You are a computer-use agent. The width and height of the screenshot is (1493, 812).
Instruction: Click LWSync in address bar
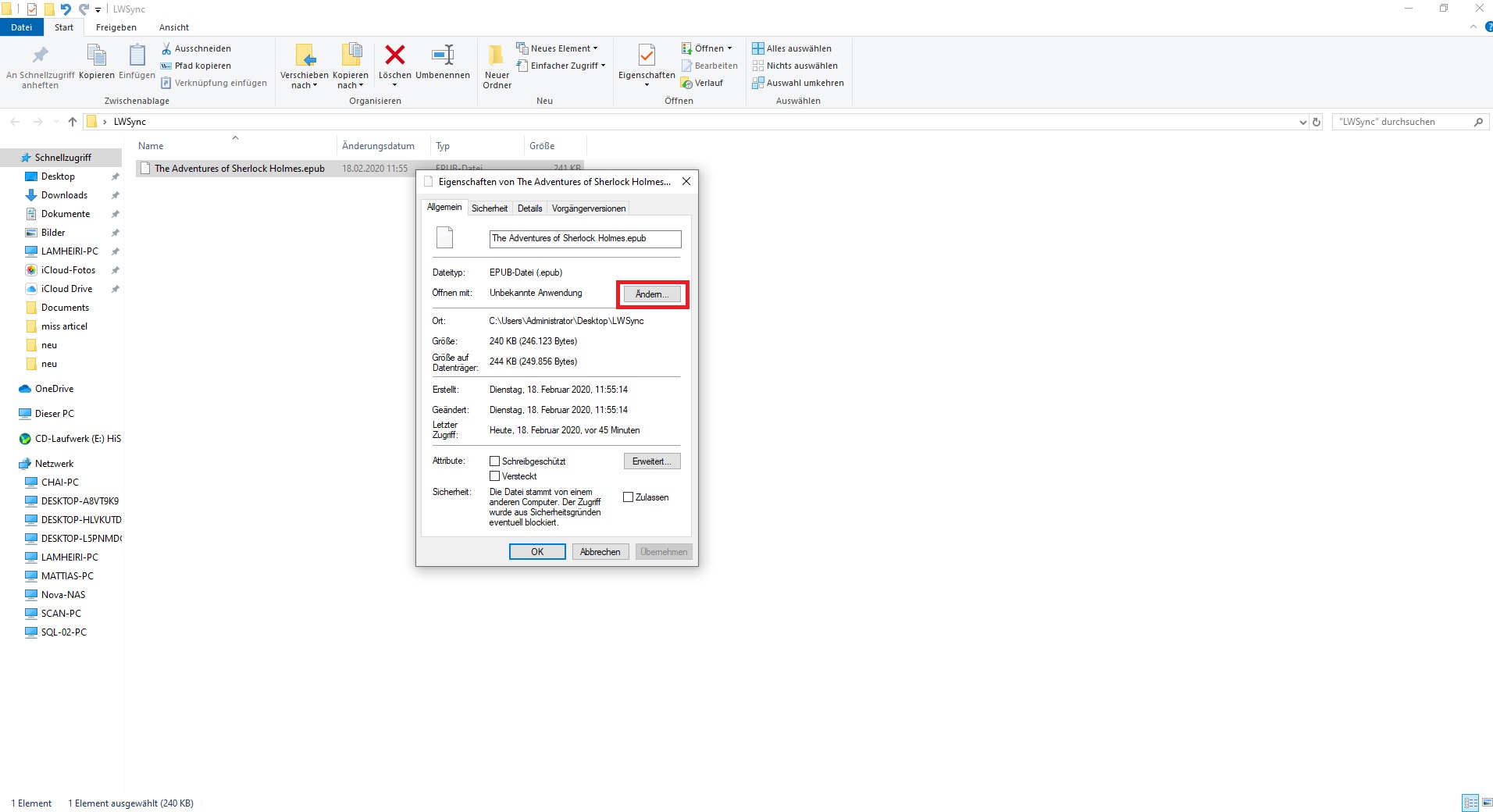point(130,122)
